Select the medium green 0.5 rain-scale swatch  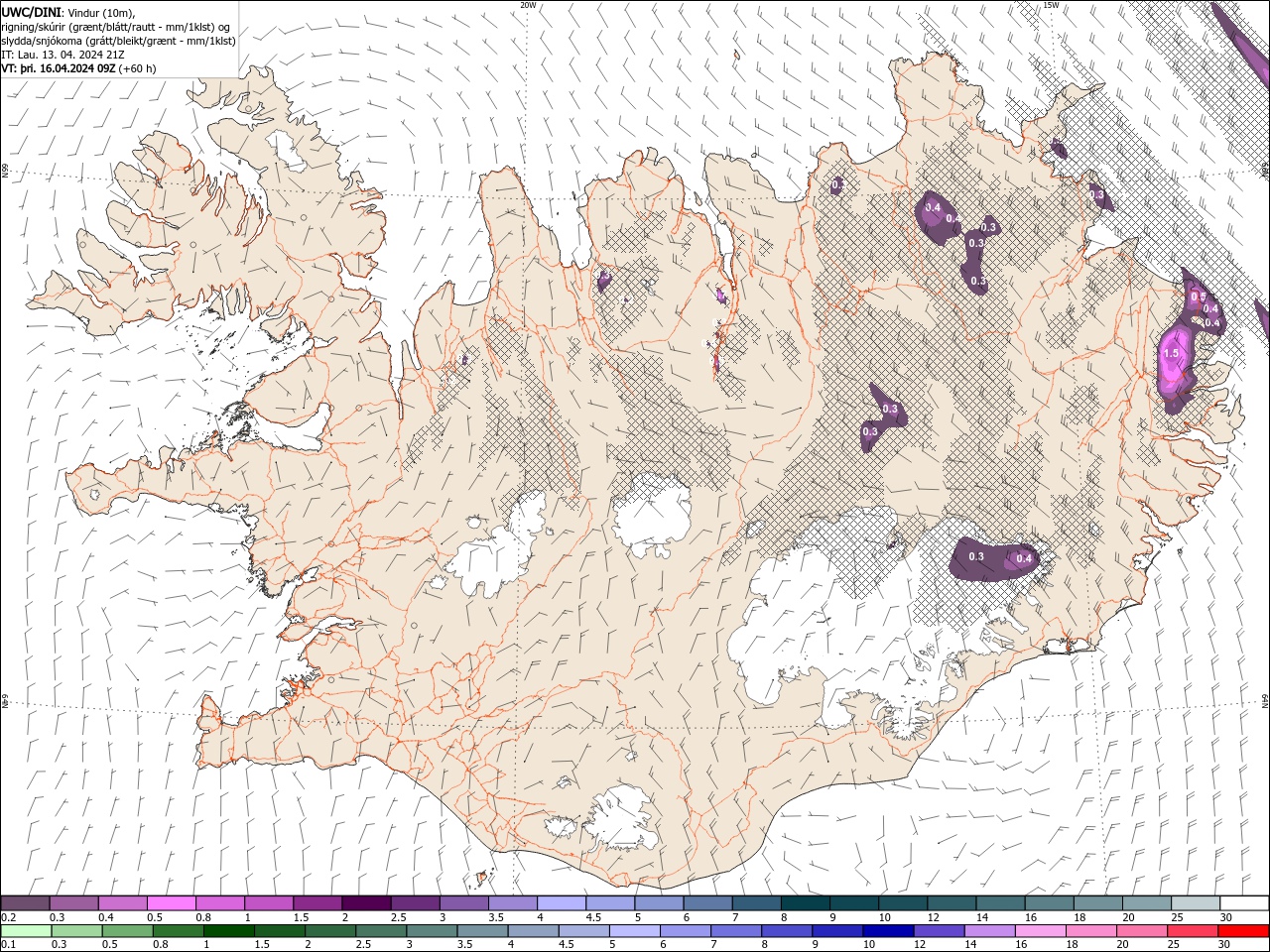[x=127, y=931]
